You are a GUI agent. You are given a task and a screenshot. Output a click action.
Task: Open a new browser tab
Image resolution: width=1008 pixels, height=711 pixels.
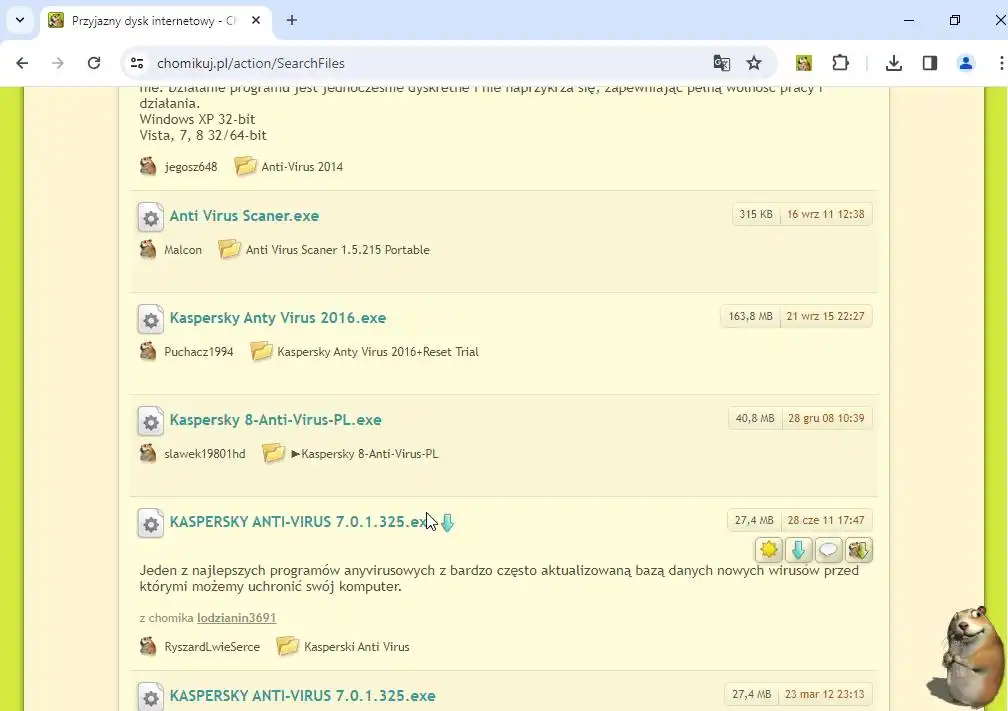(292, 21)
